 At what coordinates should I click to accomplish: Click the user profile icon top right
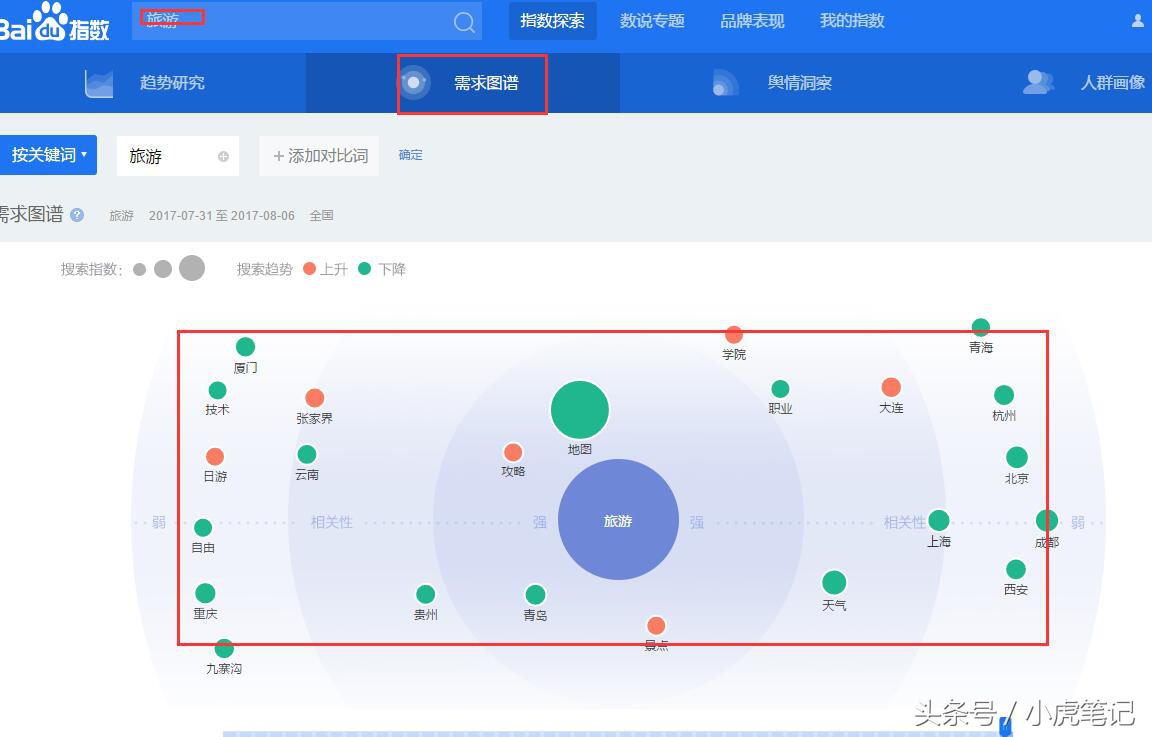pos(1138,20)
